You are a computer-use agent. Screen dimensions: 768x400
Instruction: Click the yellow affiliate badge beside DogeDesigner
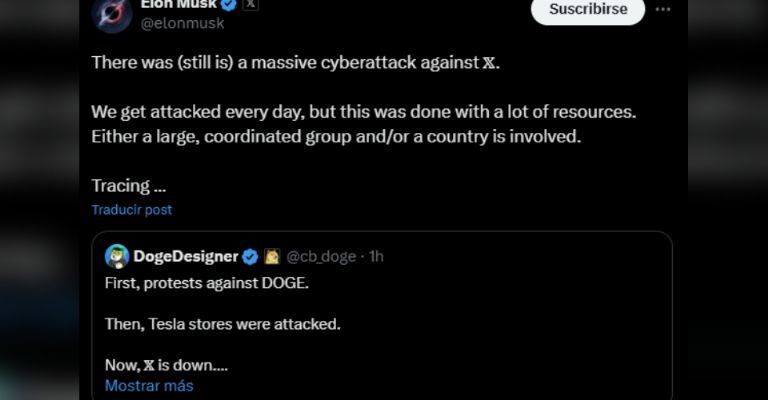tap(271, 256)
